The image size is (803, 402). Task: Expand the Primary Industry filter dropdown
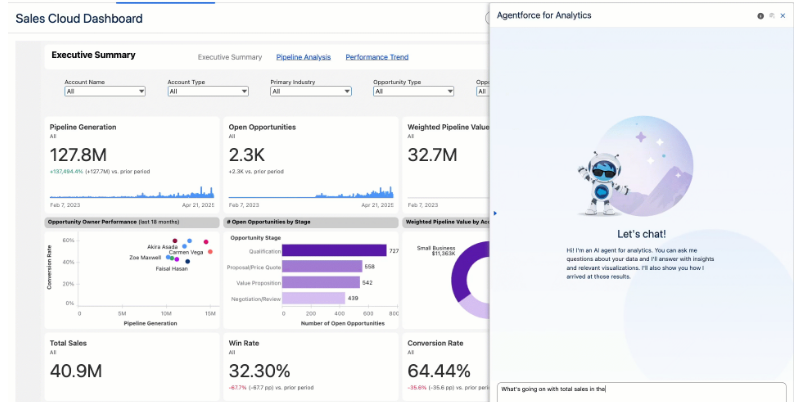[310, 91]
